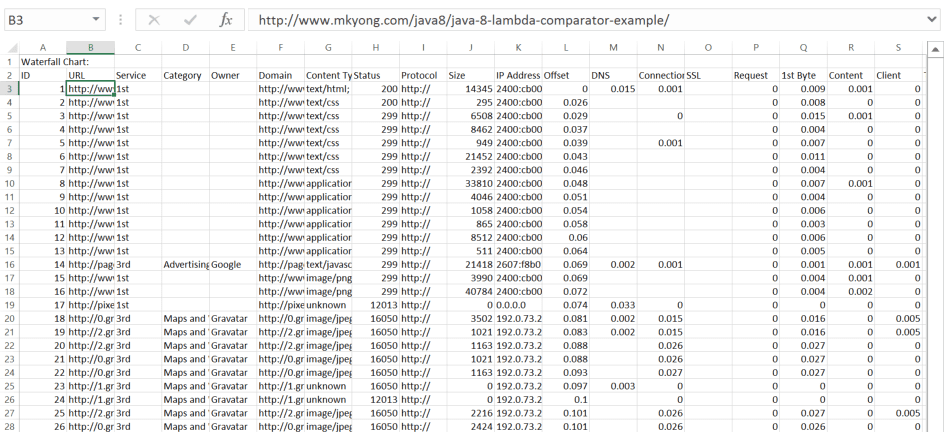The image size is (945, 432).
Task: Click the 'Service' header cell
Action: click(x=138, y=75)
